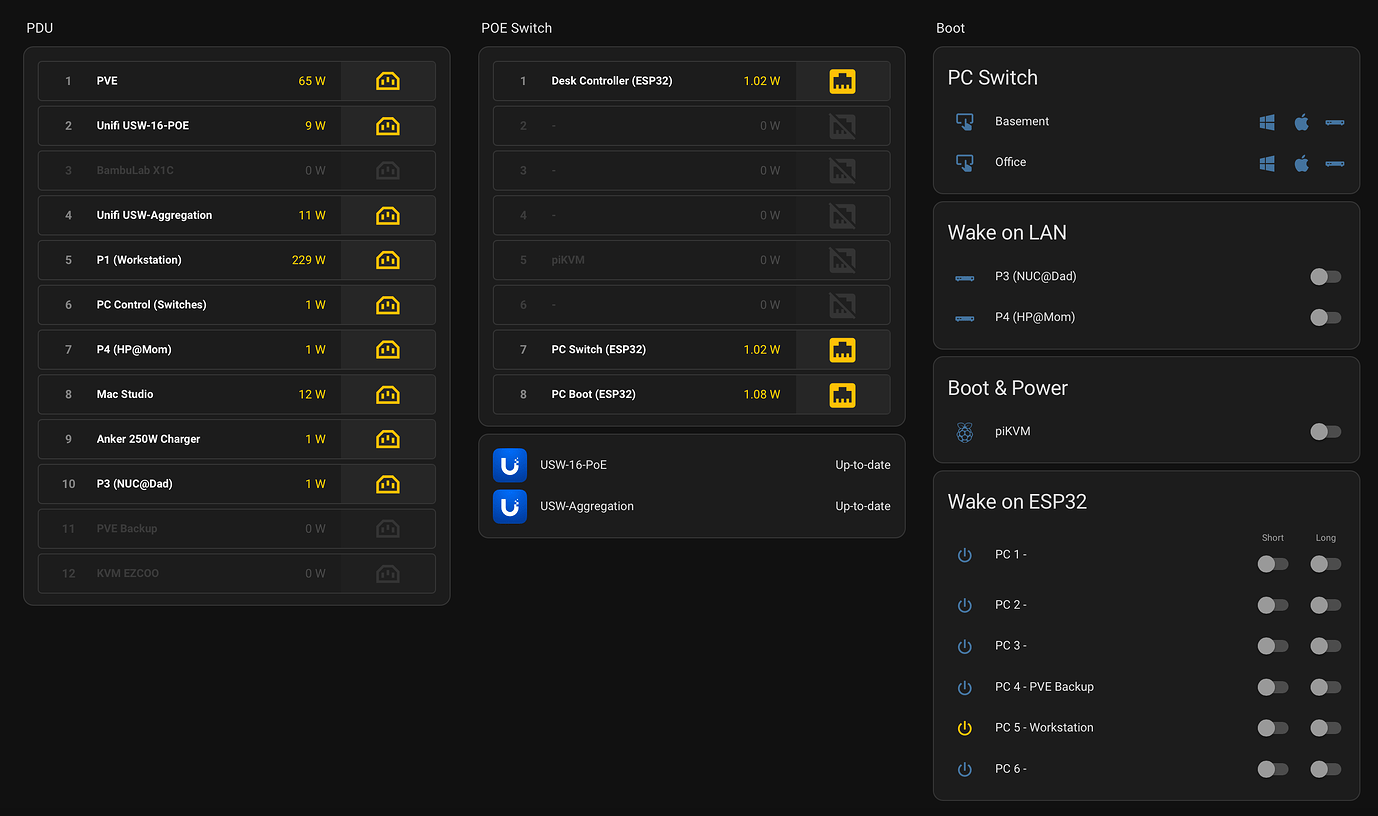Viewport: 1378px width, 816px height.
Task: Toggle Mac Studio outlet plug icon
Action: 388,395
